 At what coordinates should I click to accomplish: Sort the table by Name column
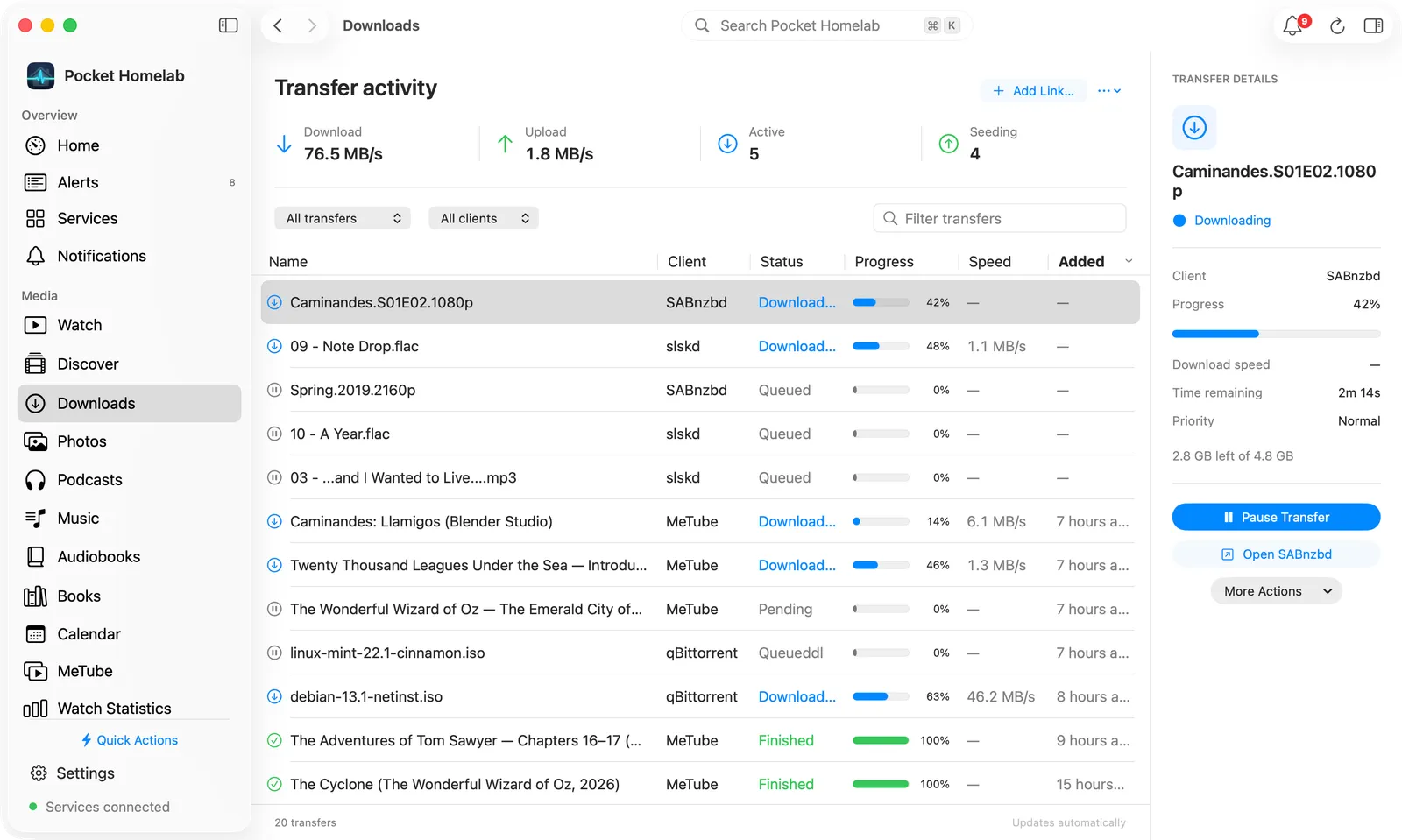pos(288,261)
